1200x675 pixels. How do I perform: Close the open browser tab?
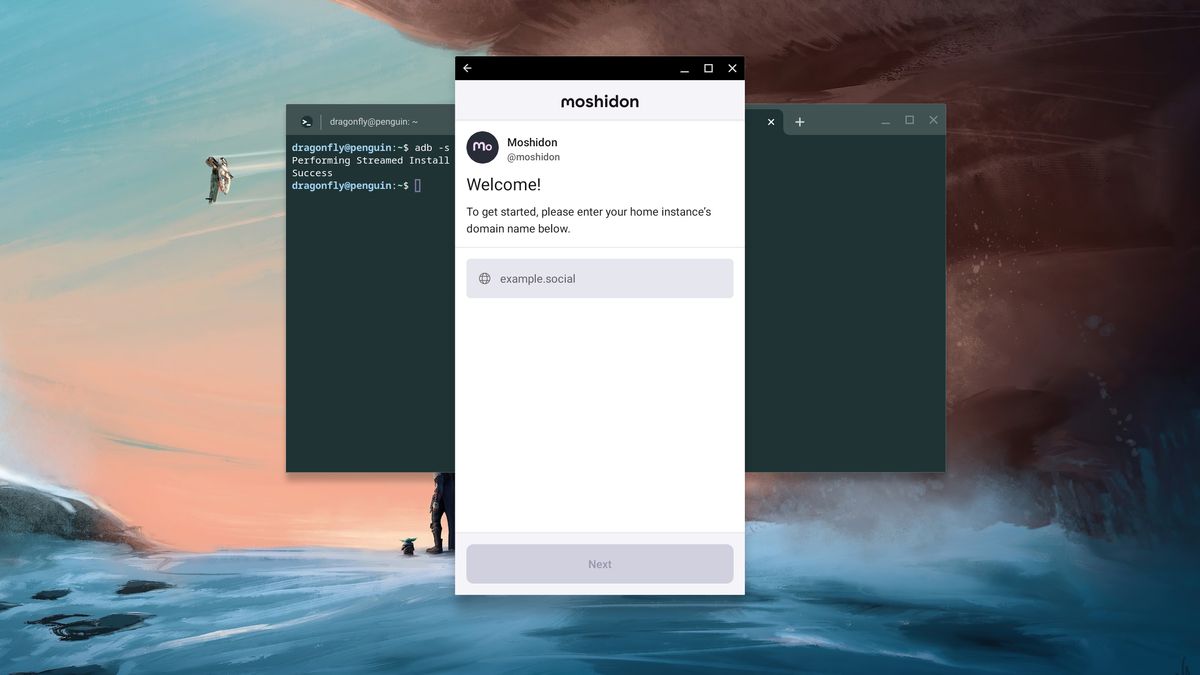coord(770,121)
